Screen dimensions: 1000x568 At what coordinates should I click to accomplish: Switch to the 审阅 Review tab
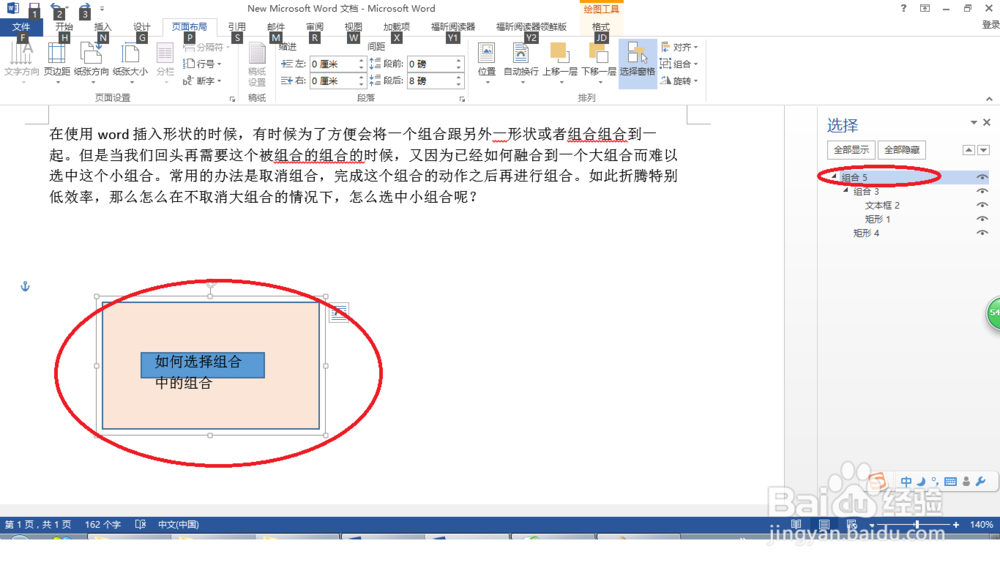pos(314,27)
